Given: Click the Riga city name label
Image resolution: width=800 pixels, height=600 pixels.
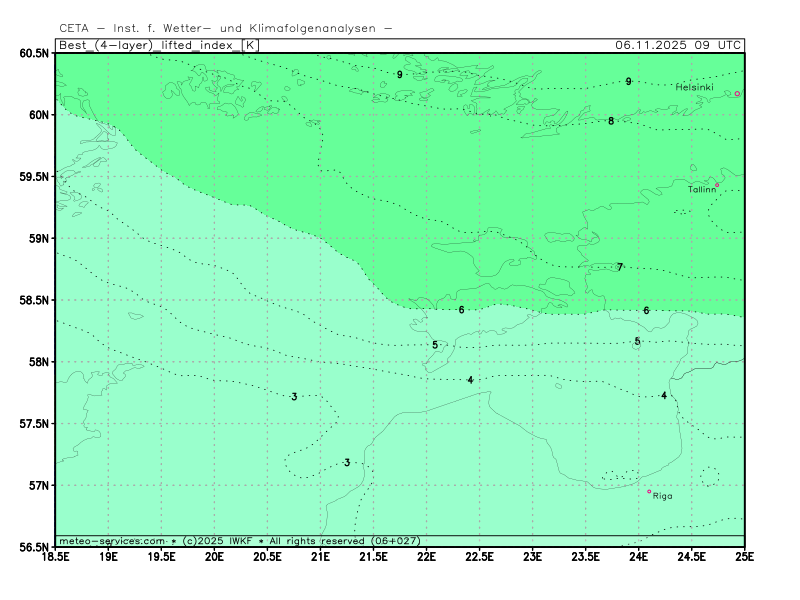Looking at the screenshot, I should tap(663, 496).
